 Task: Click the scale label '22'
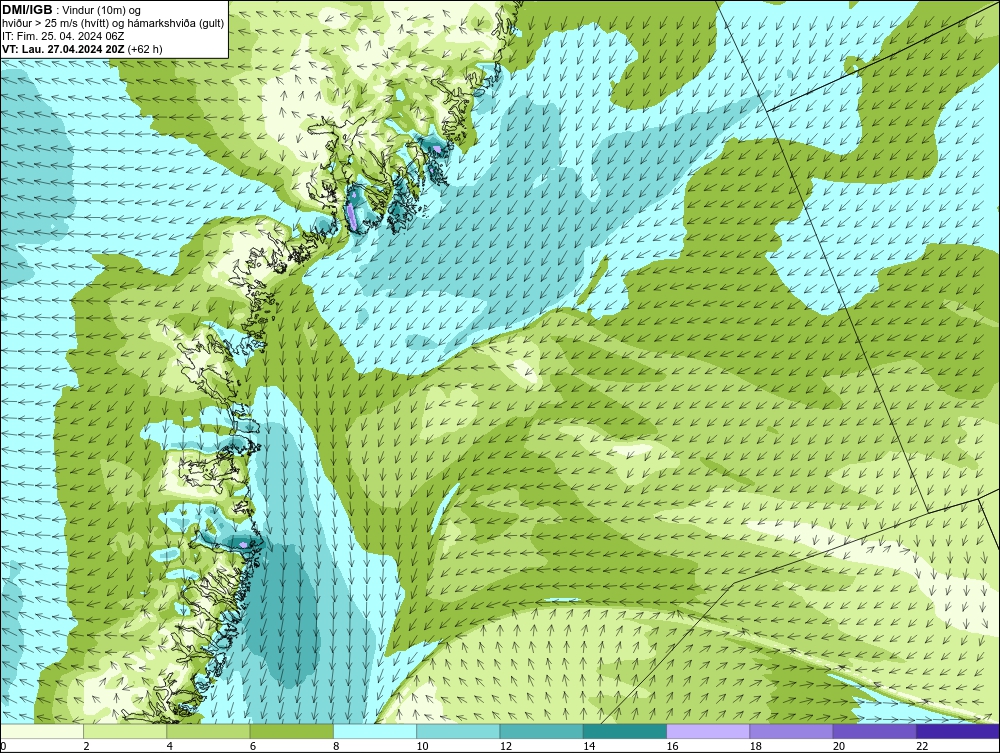tap(922, 747)
